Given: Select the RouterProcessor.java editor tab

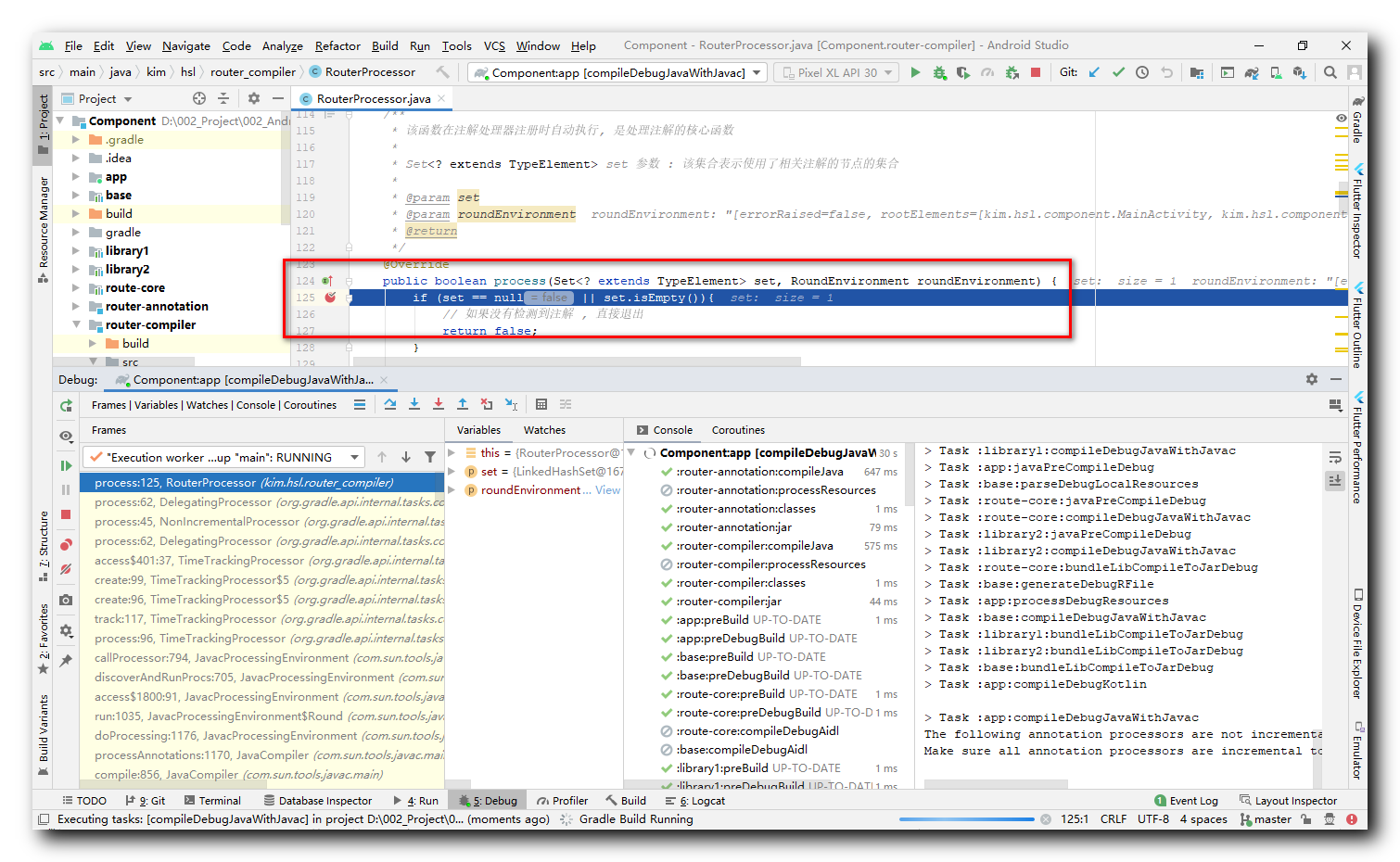Looking at the screenshot, I should coord(373,98).
